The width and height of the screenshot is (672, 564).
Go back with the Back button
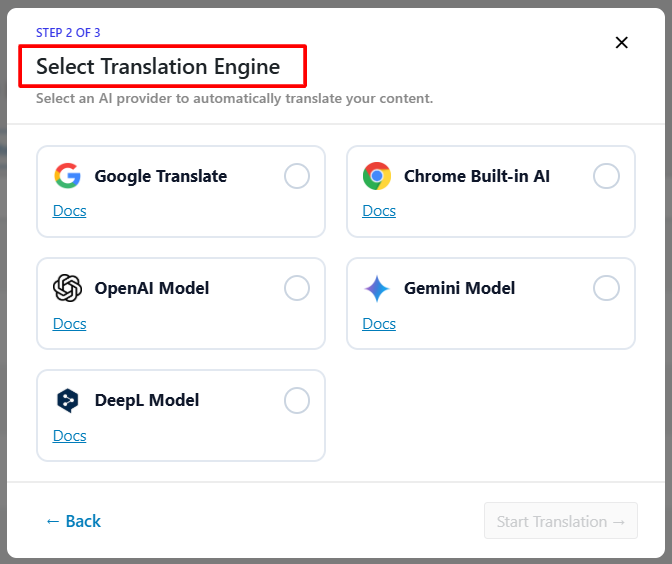[73, 521]
